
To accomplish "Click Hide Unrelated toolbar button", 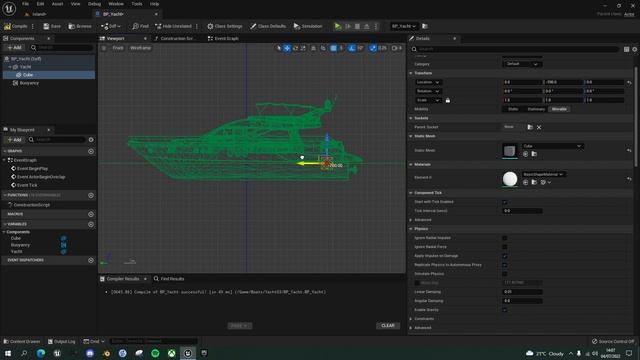I will 173,26.
